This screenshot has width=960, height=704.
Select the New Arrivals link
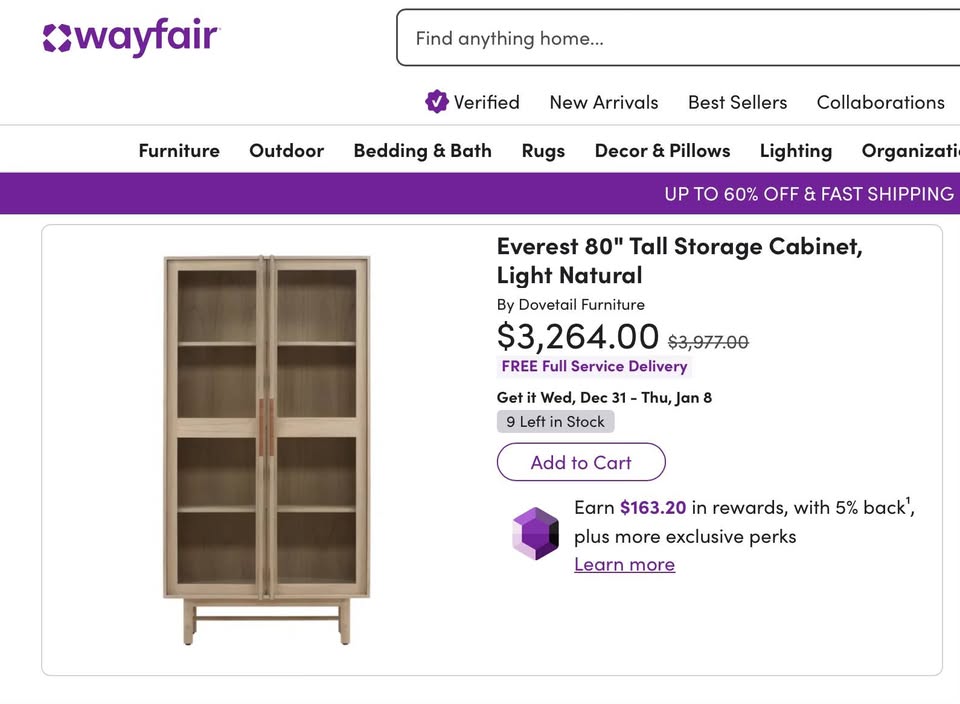[x=603, y=102]
